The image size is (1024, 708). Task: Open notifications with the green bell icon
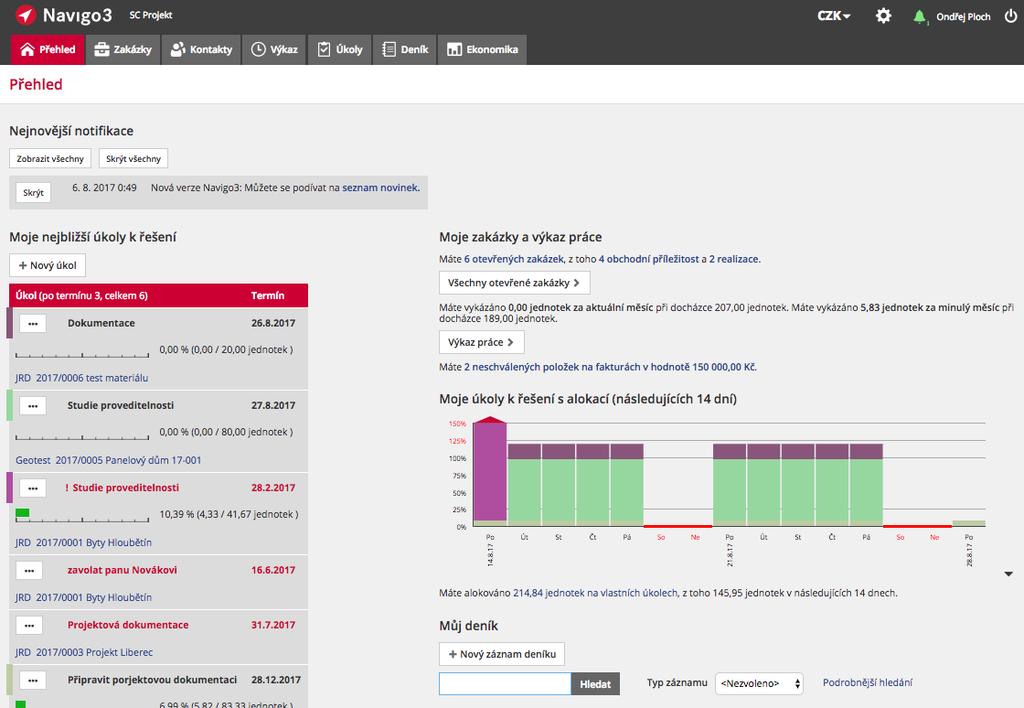[x=920, y=16]
